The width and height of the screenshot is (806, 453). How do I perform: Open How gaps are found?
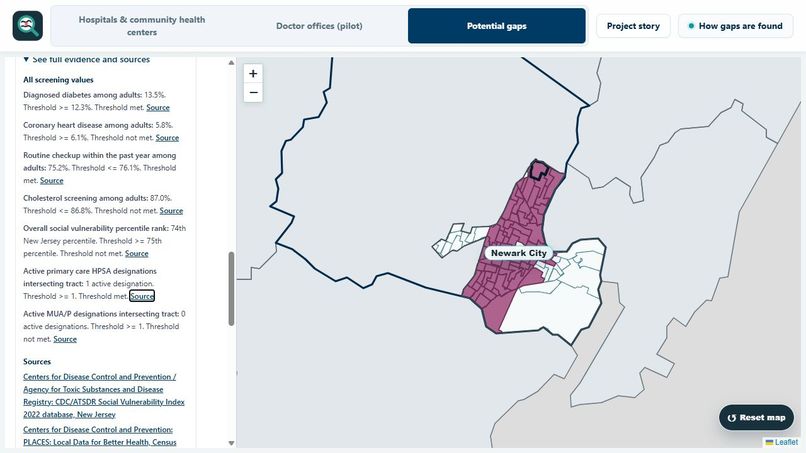coord(735,26)
